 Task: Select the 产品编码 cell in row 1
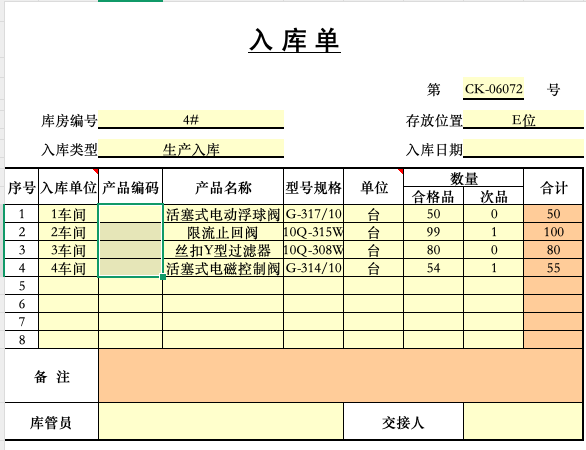(130, 214)
